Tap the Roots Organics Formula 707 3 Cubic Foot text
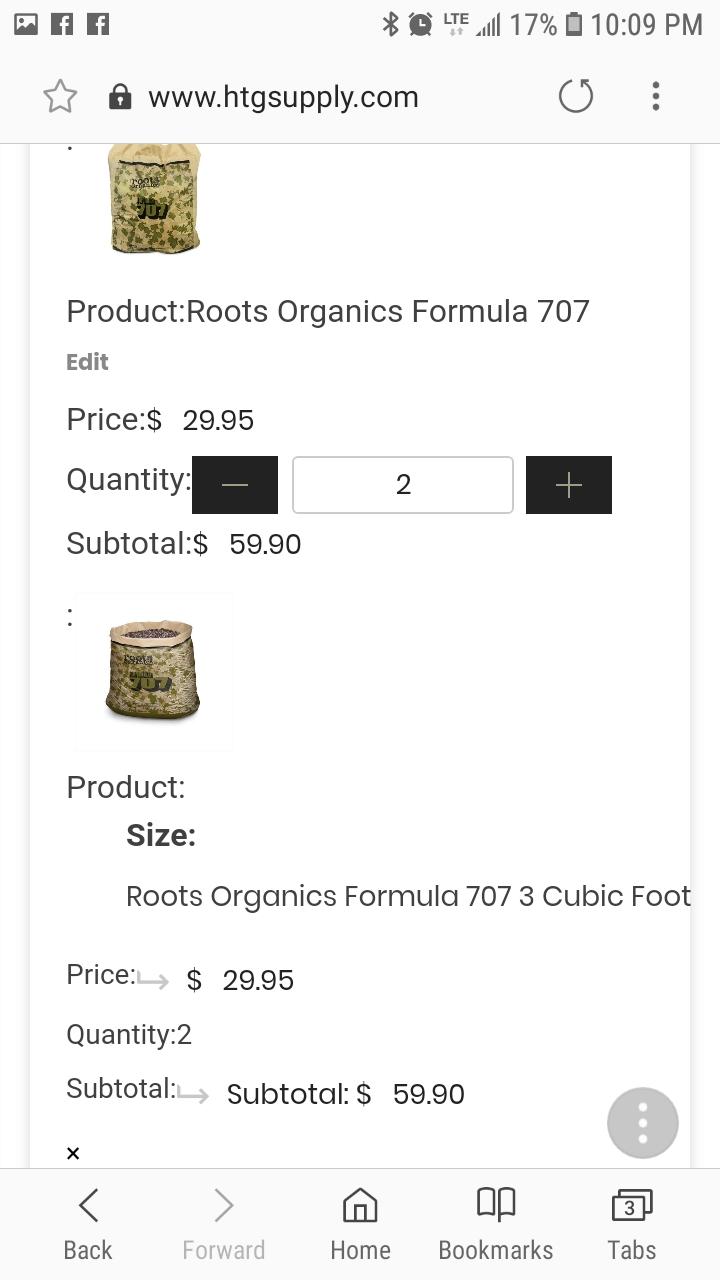 (x=408, y=896)
